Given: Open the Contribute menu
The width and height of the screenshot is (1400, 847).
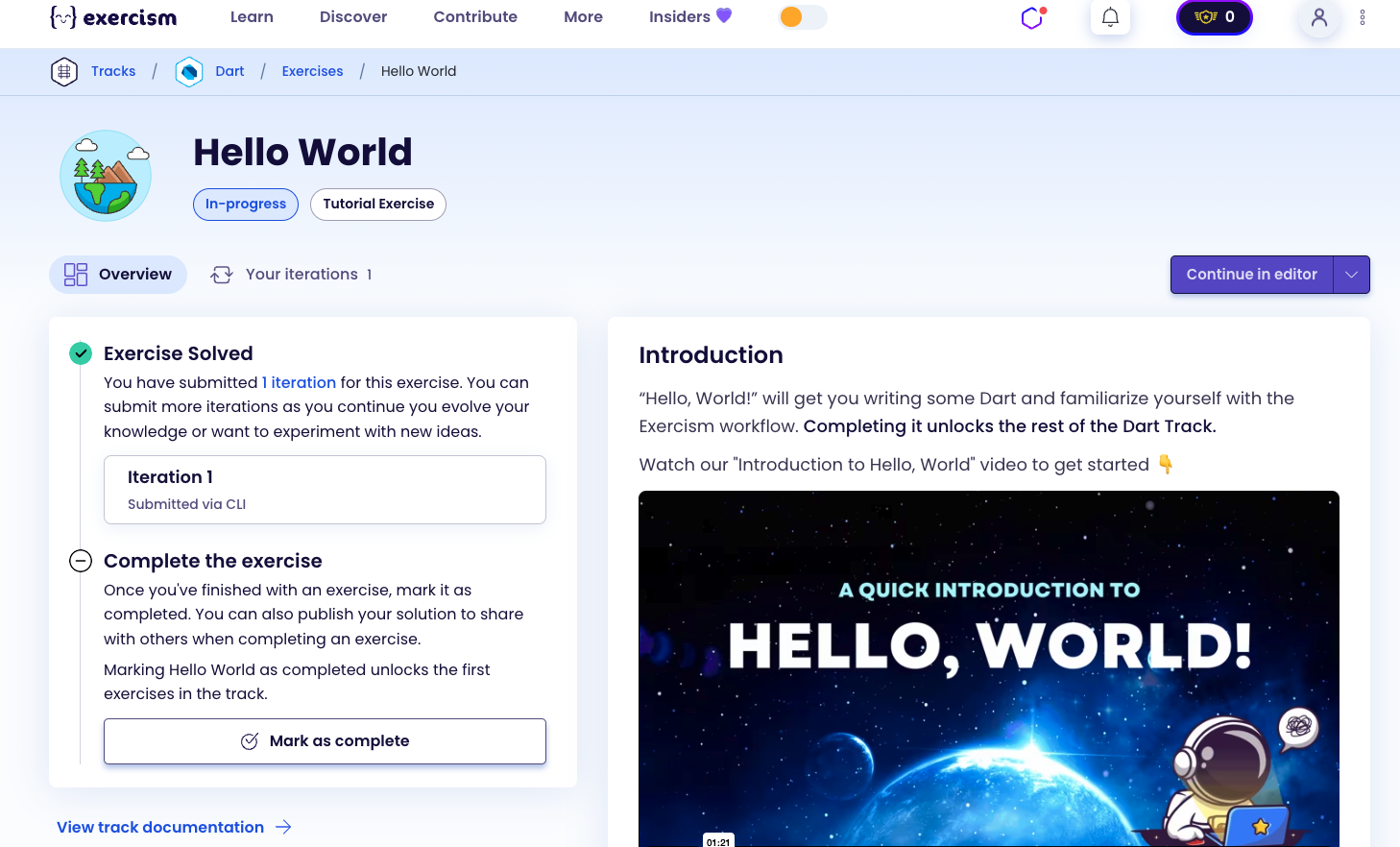Looking at the screenshot, I should (475, 17).
